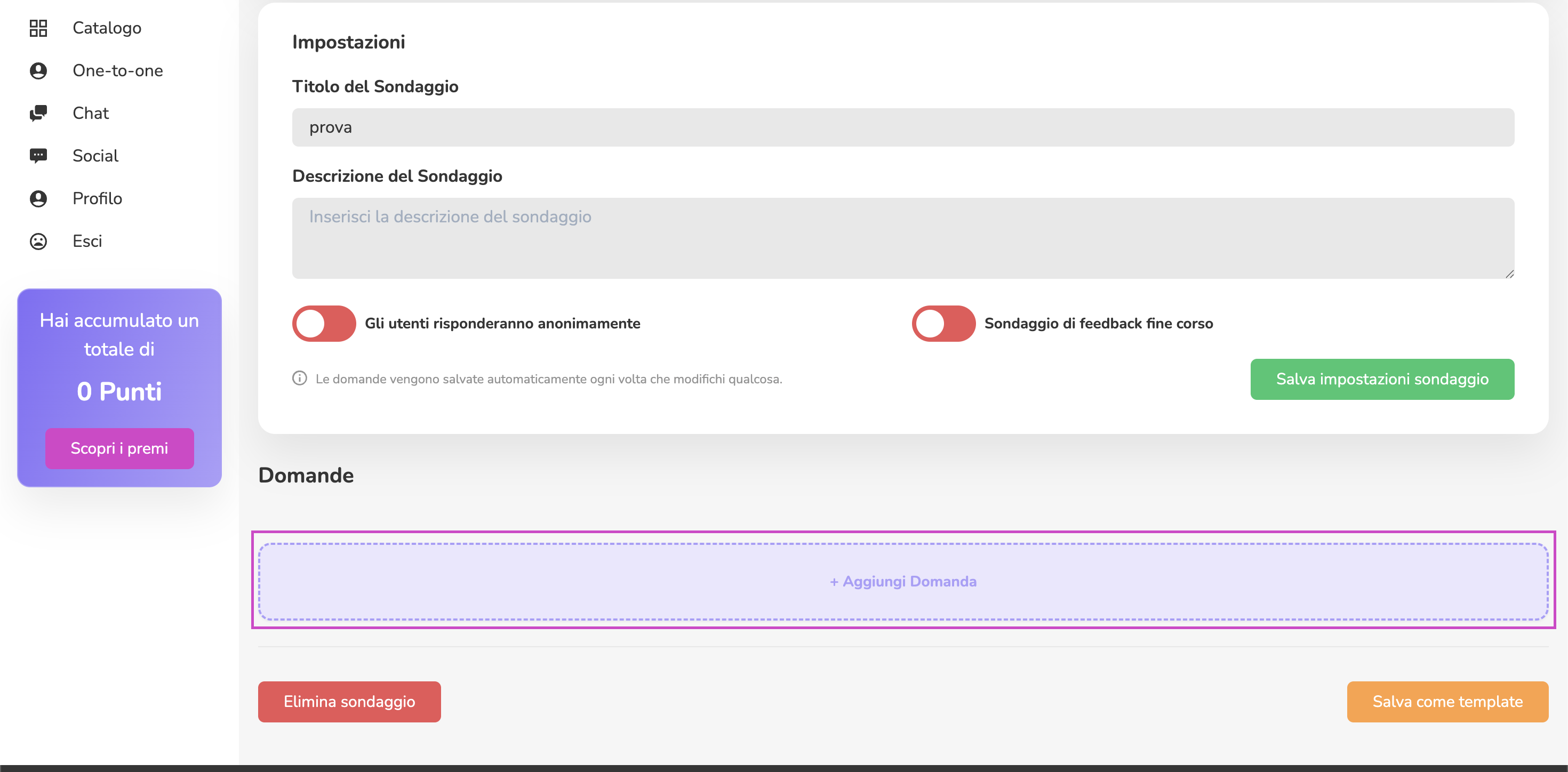Viewport: 1568px width, 772px height.
Task: Select the Social menu entry
Action: pos(95,156)
